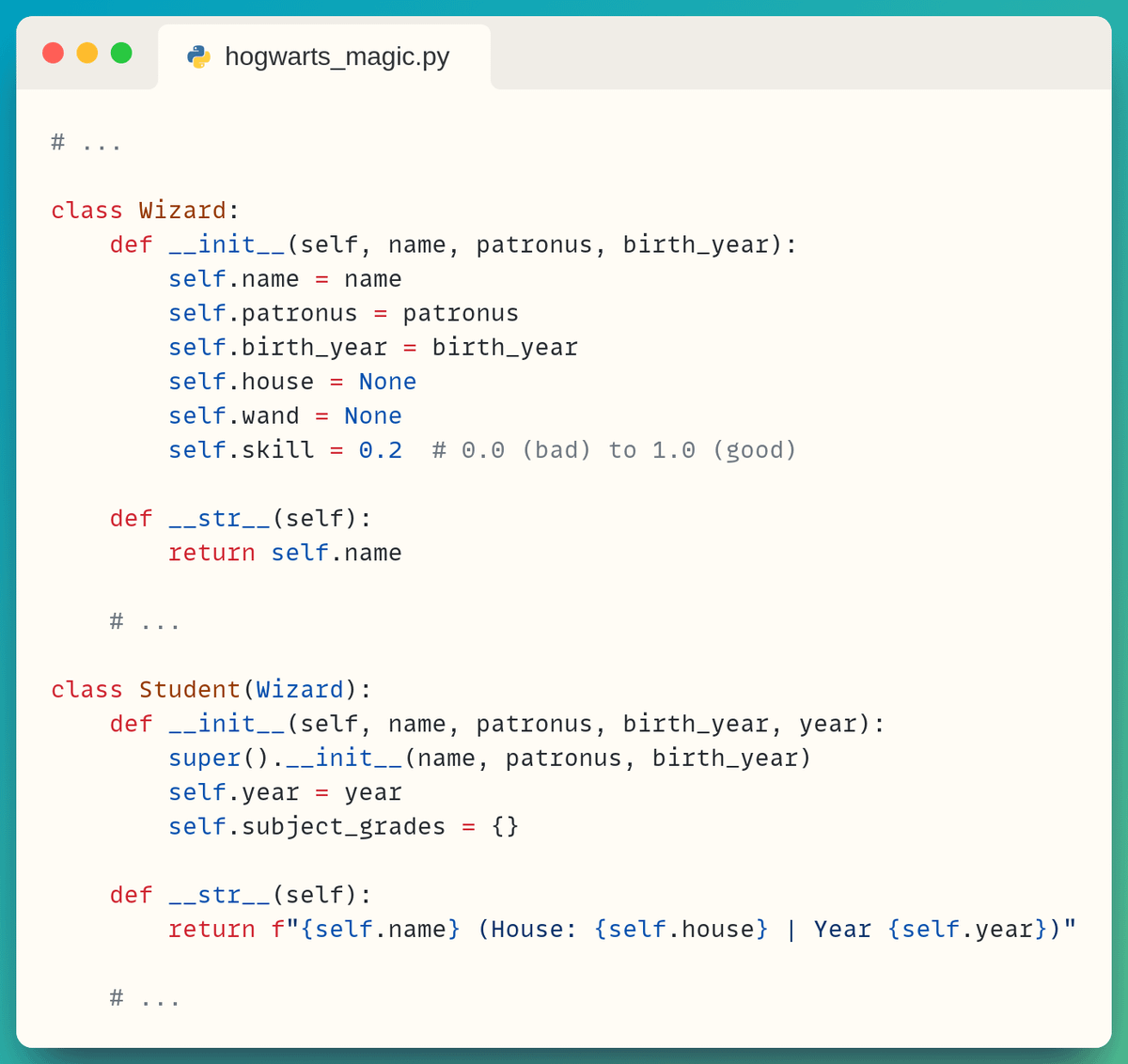The height and width of the screenshot is (1064, 1128).
Task: Click the first '# ...' comment at file top
Action: 86,143
